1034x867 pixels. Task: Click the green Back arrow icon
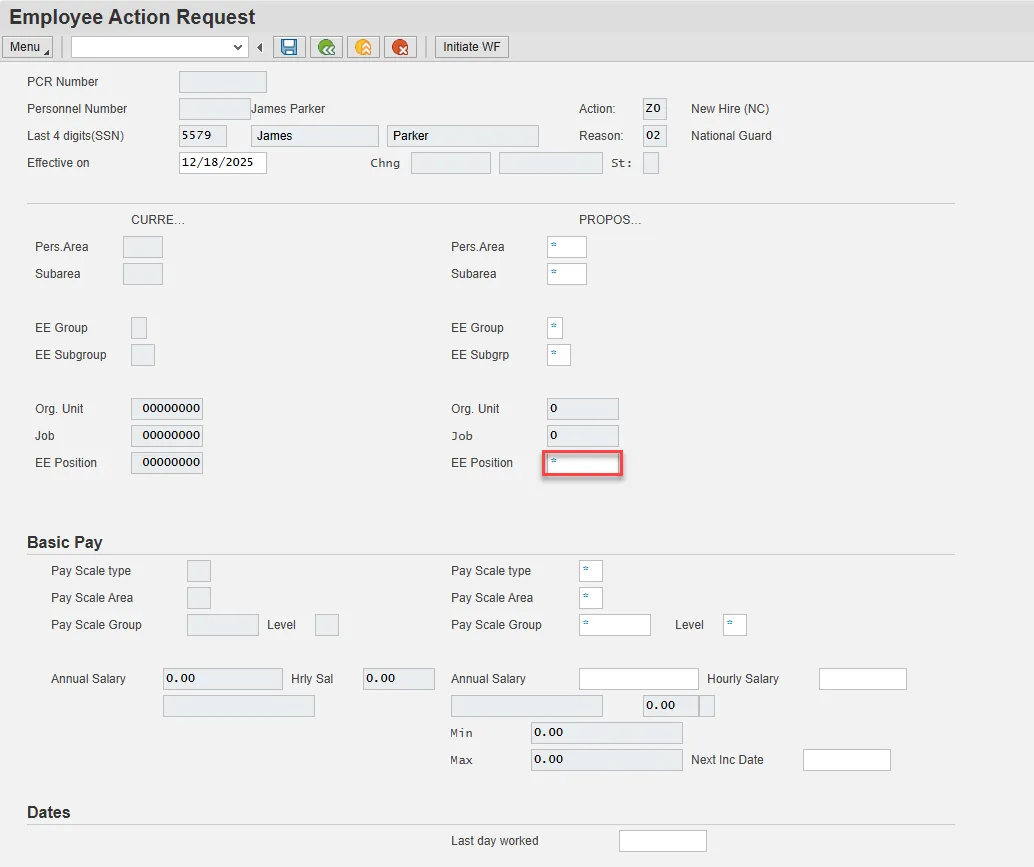(x=326, y=47)
